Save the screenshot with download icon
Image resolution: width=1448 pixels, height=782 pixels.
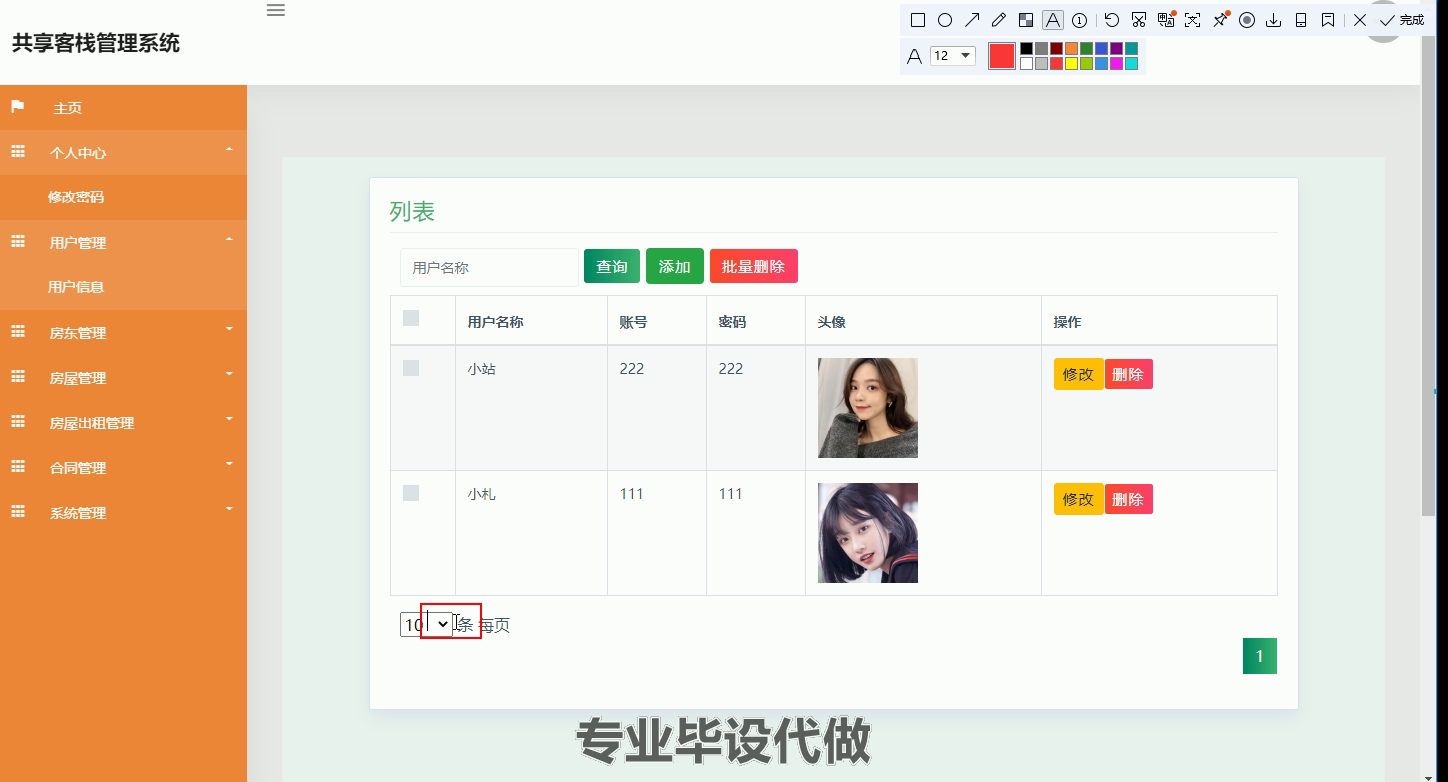pyautogui.click(x=1274, y=20)
